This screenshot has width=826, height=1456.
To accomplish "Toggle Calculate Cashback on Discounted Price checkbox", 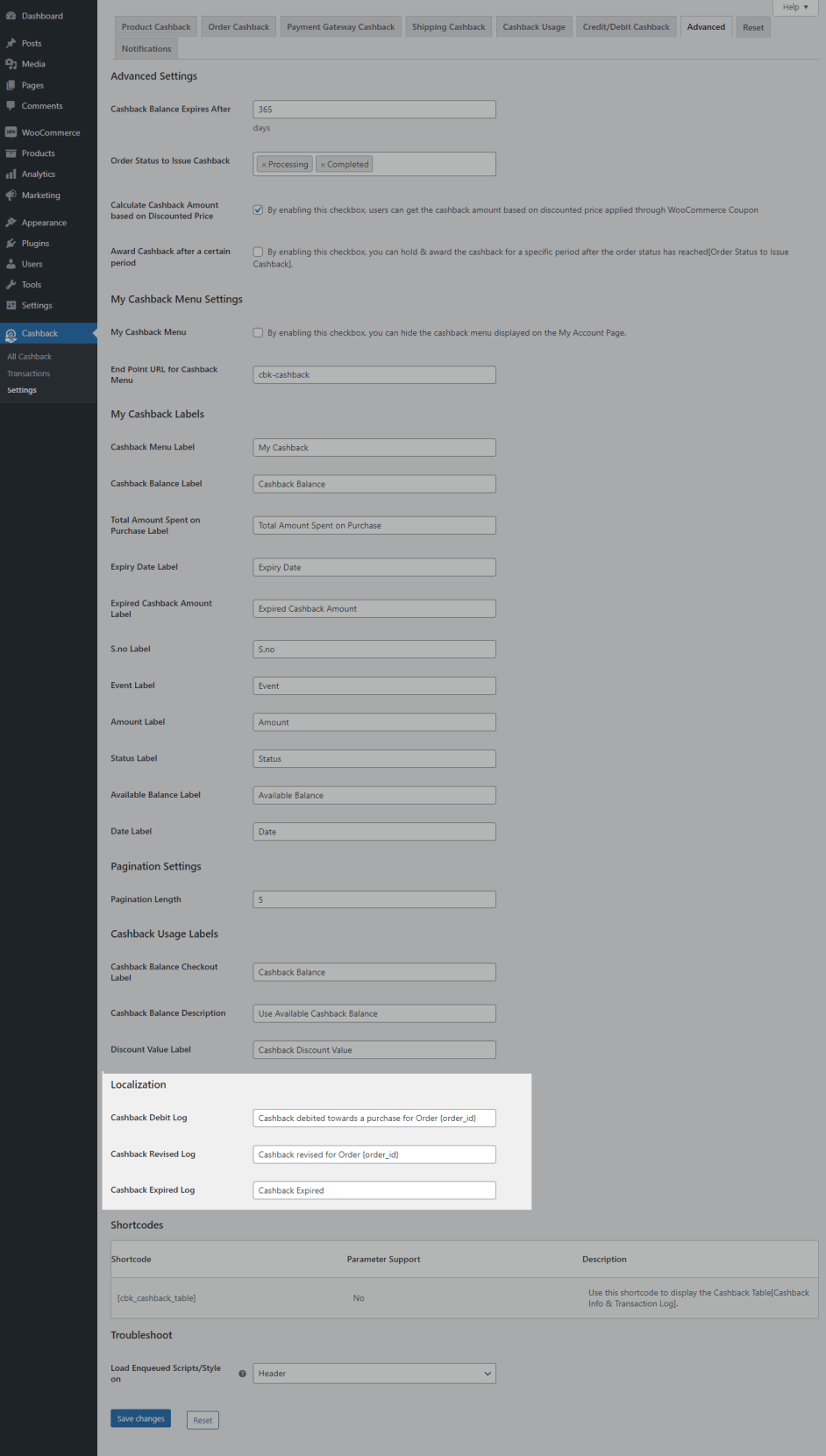I will (258, 210).
